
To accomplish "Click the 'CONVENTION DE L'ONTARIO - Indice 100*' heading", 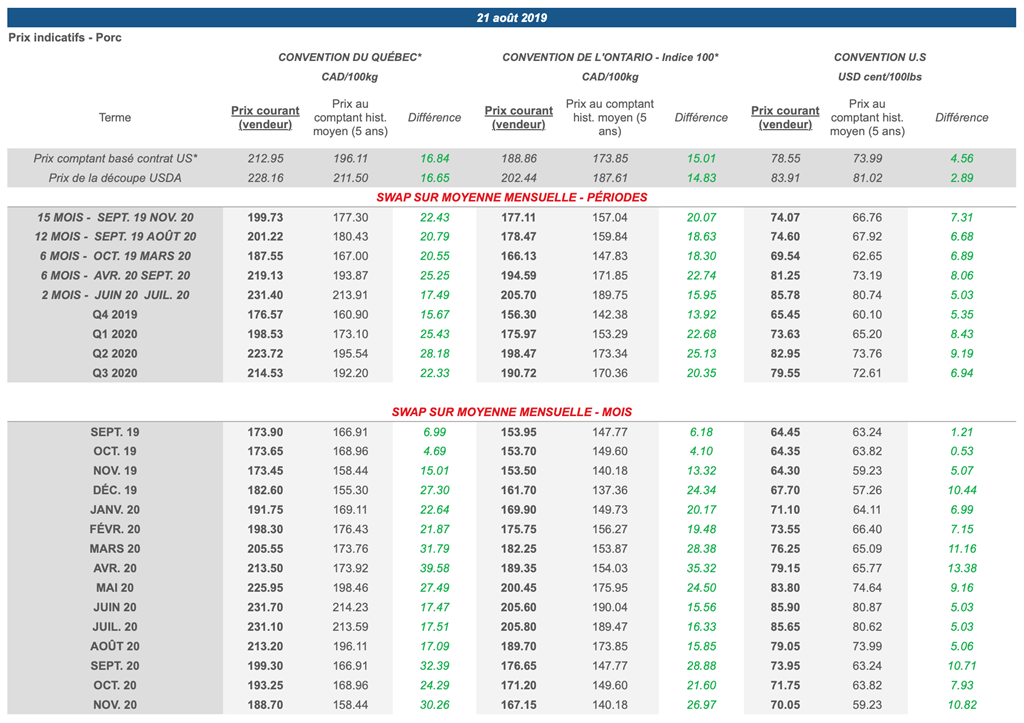I will [610, 58].
